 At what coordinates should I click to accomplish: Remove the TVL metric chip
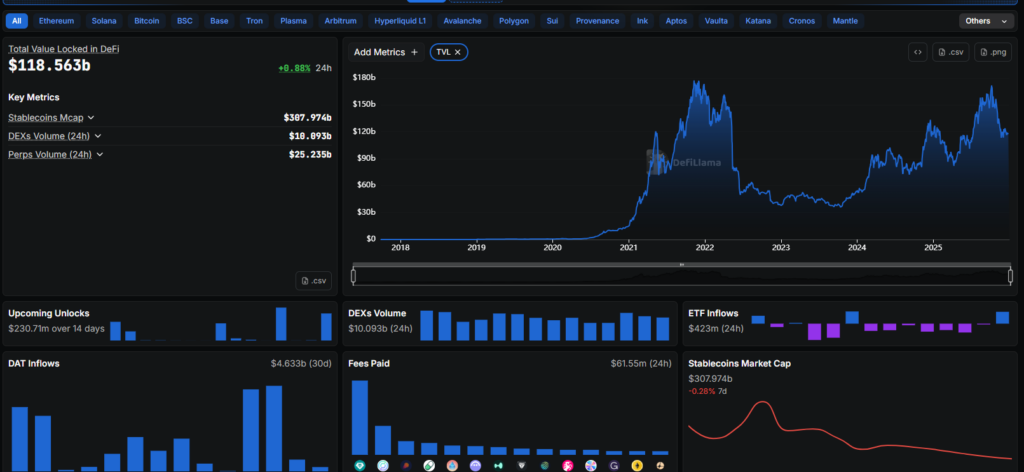(x=458, y=52)
